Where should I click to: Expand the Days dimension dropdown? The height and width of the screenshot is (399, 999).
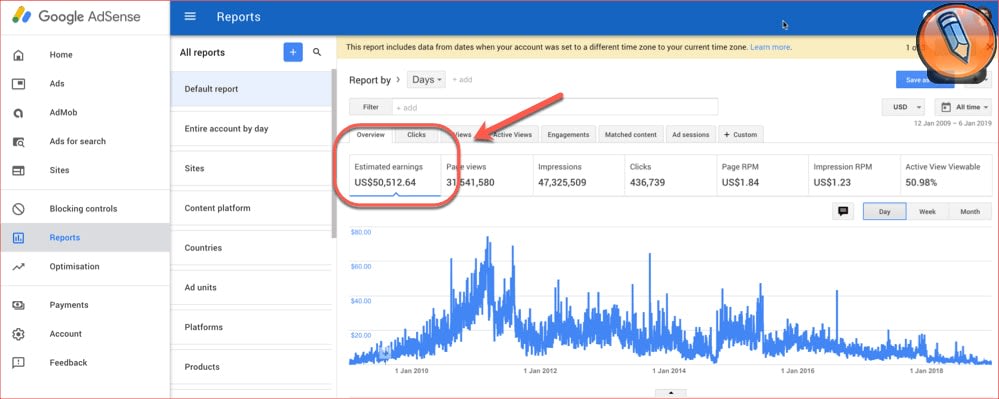click(427, 80)
